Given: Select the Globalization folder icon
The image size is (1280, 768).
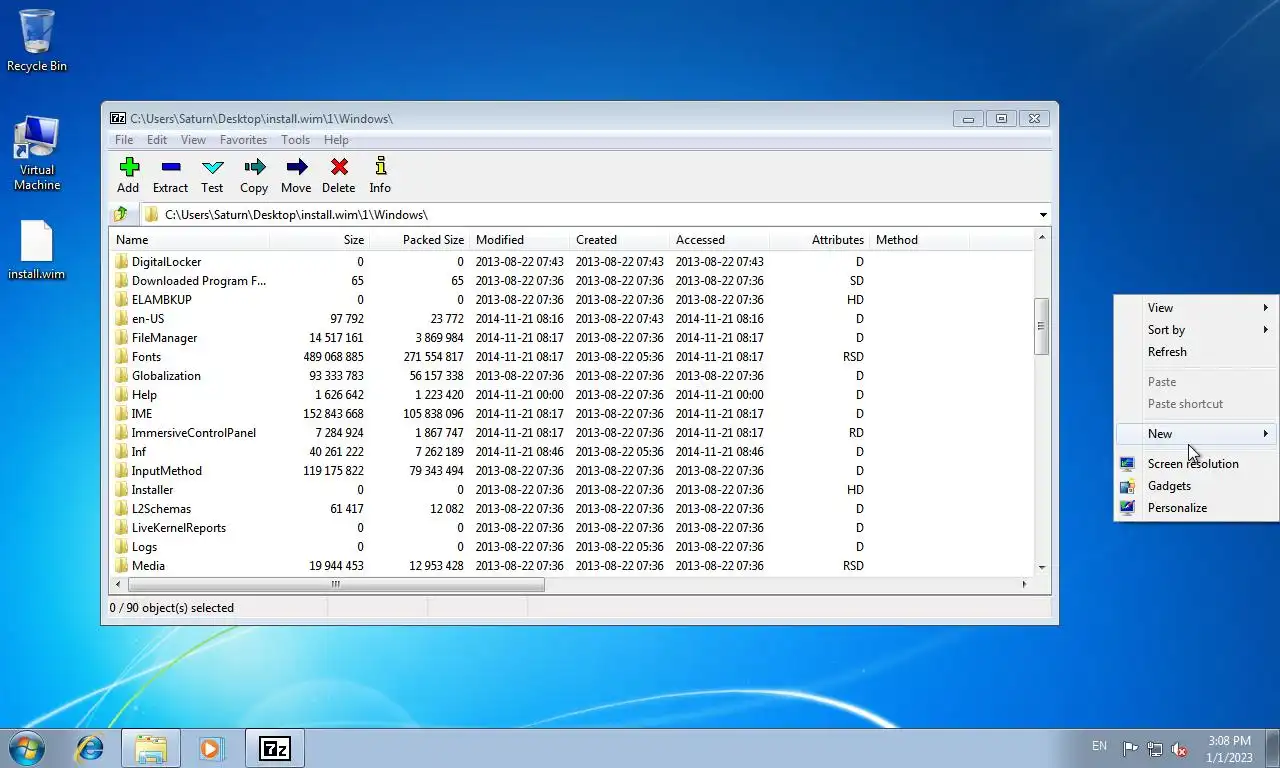Looking at the screenshot, I should [121, 376].
